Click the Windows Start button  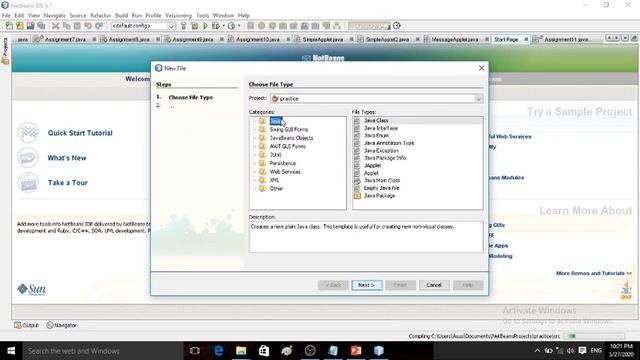[11, 351]
